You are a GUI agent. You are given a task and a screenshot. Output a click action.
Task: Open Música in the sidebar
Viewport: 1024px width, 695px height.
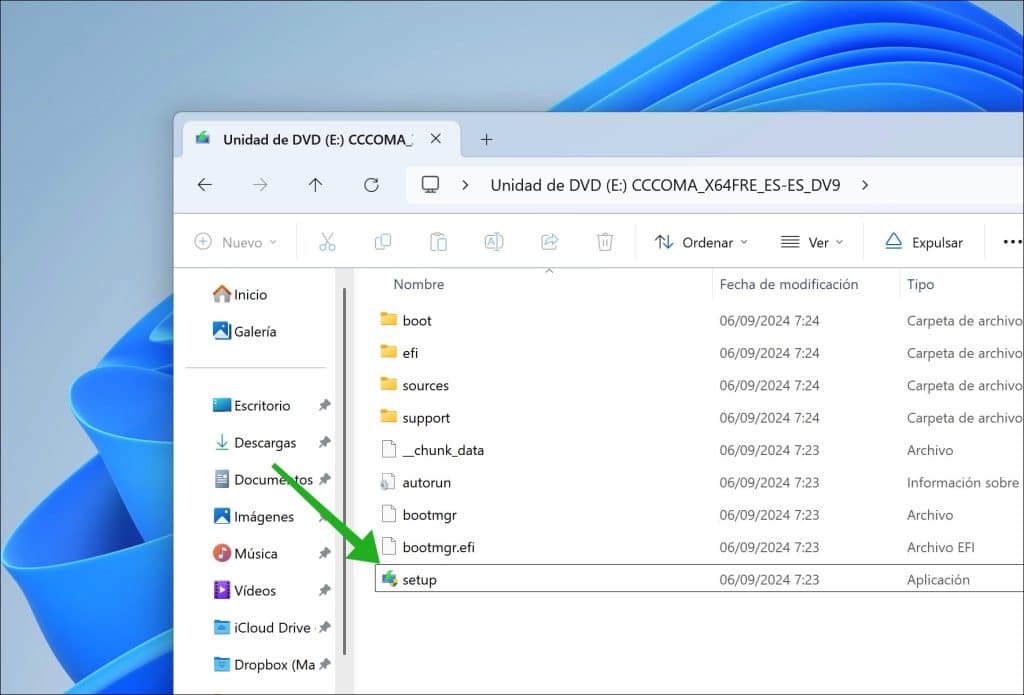[245, 553]
